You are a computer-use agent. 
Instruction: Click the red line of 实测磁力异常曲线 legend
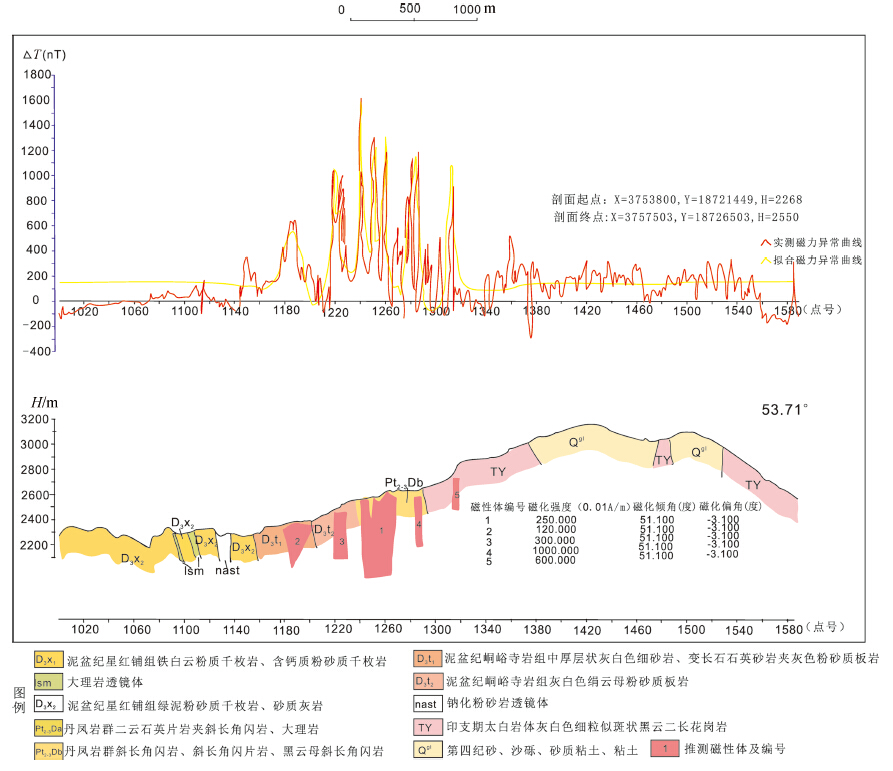click(x=765, y=243)
